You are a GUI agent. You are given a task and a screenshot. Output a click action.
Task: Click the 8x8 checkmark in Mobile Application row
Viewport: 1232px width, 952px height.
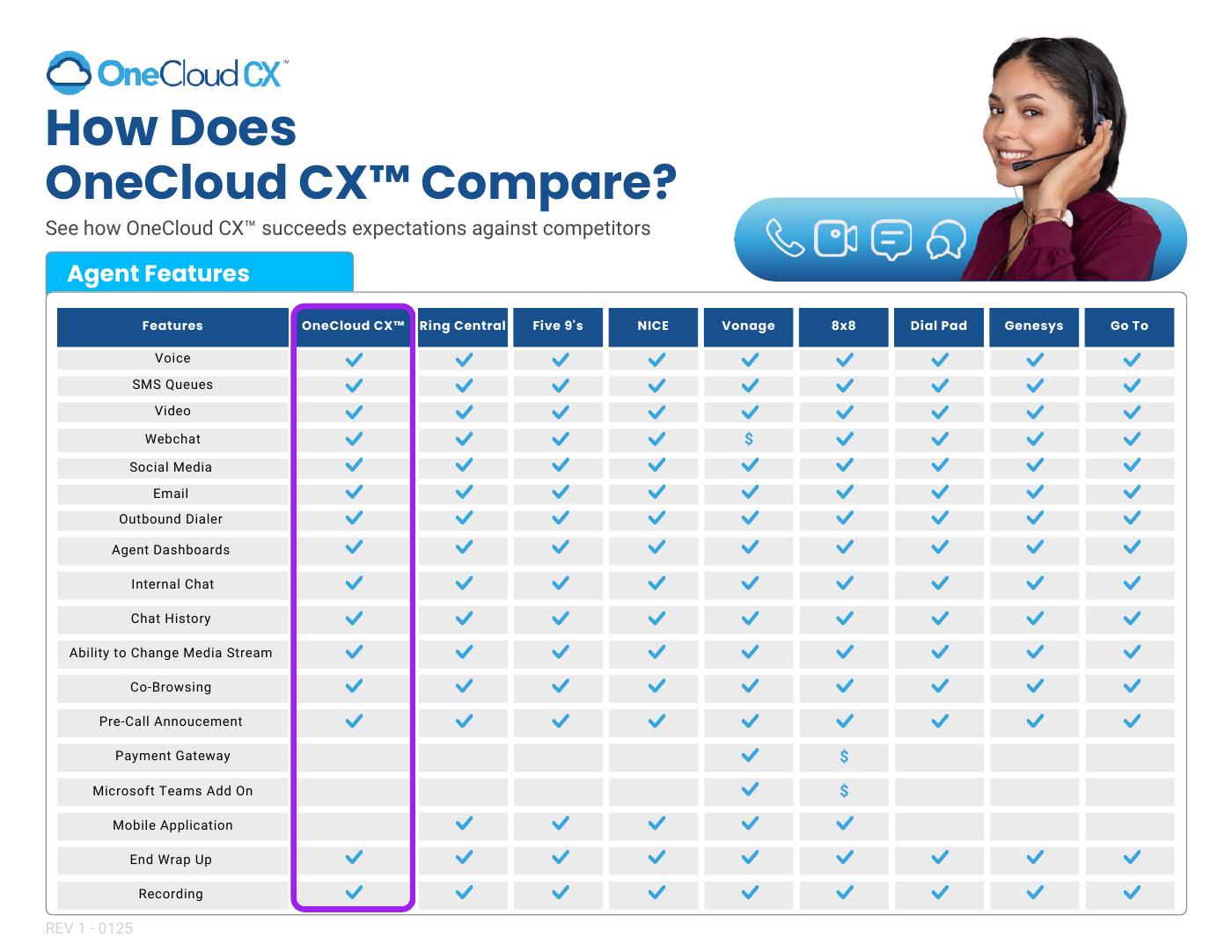[845, 824]
